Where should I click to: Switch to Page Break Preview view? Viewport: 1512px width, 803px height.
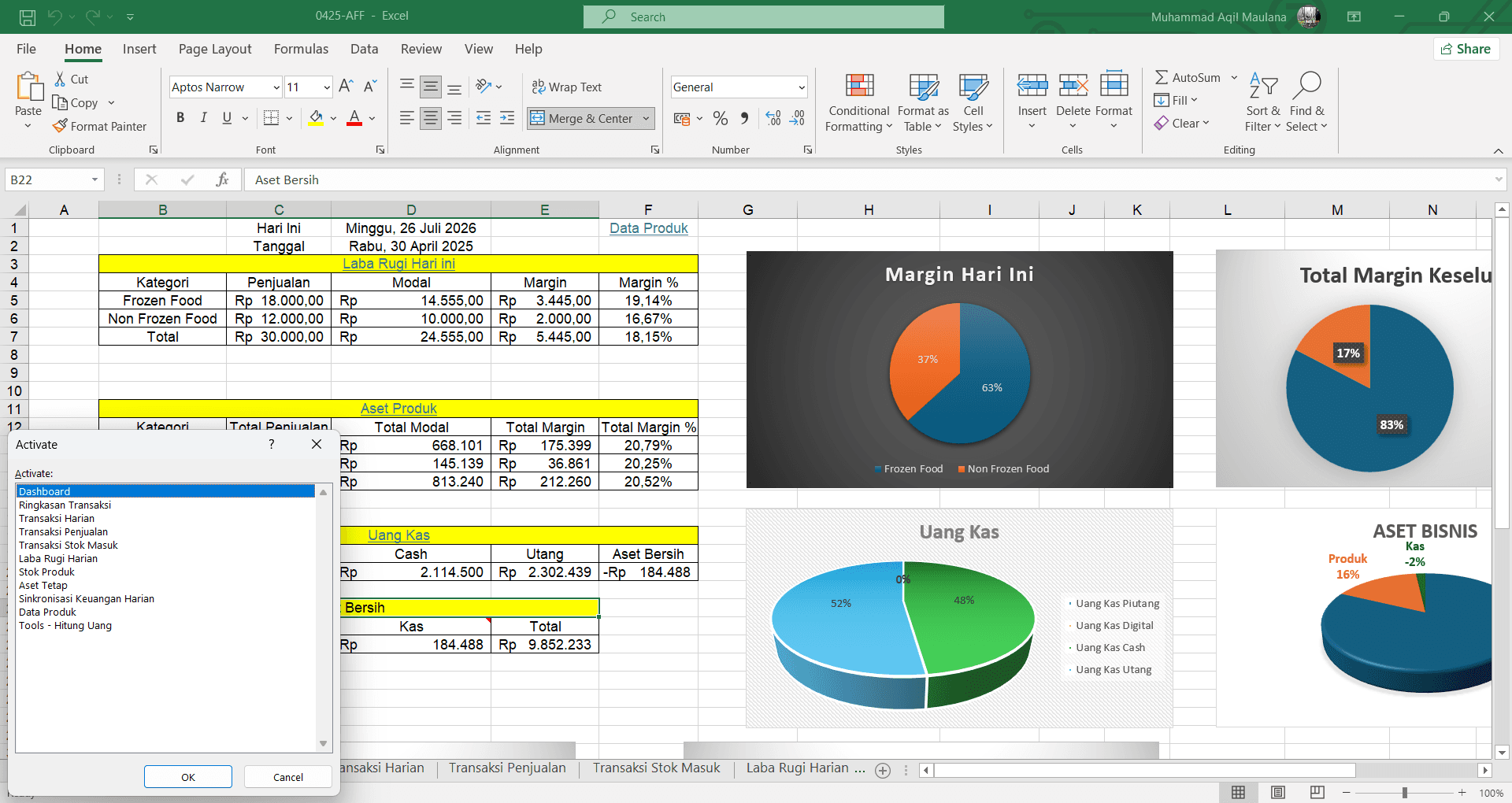pos(1317,792)
